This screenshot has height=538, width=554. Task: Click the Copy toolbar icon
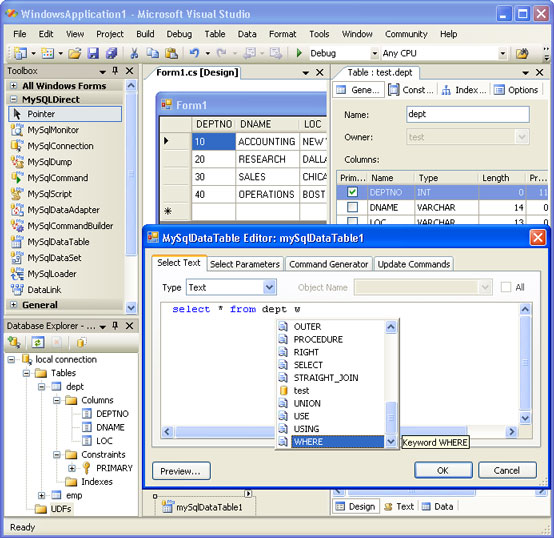[x=153, y=53]
